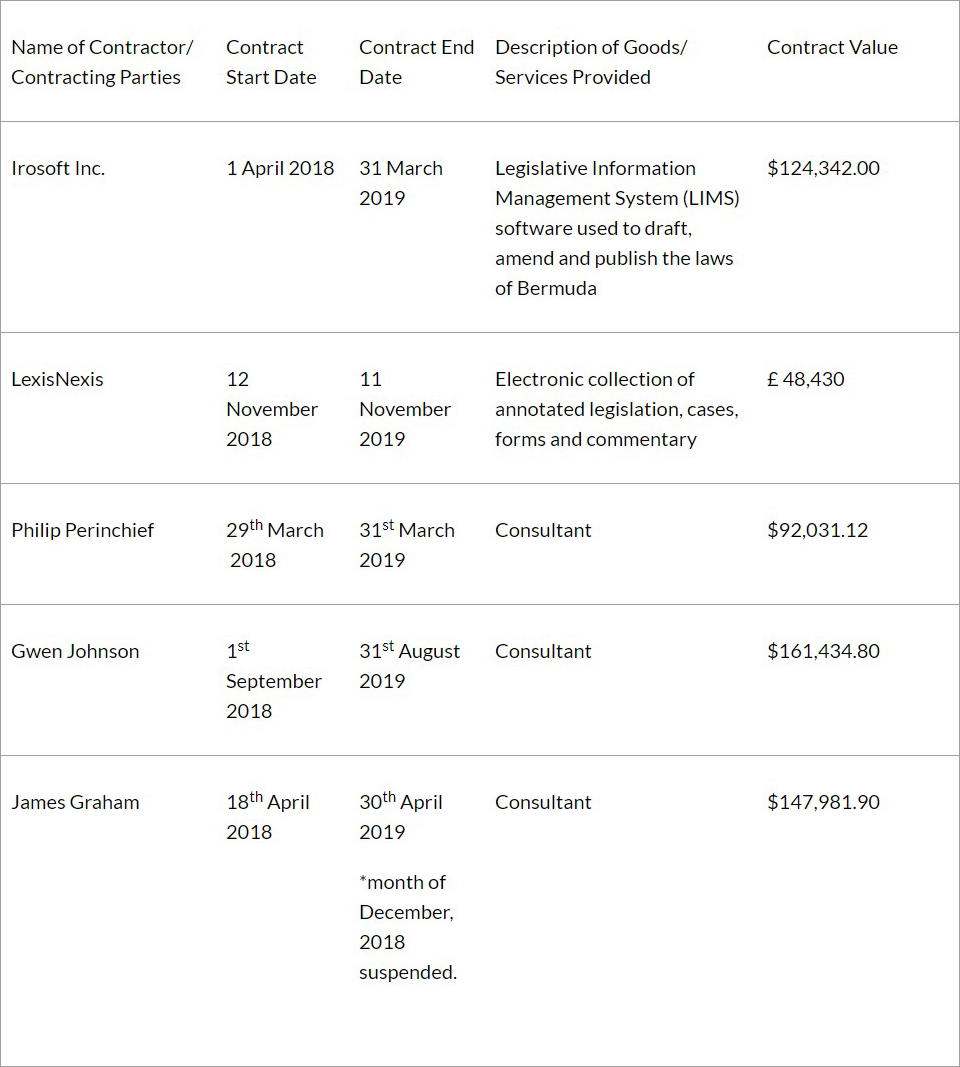Select the £48,430 contract value

point(805,379)
